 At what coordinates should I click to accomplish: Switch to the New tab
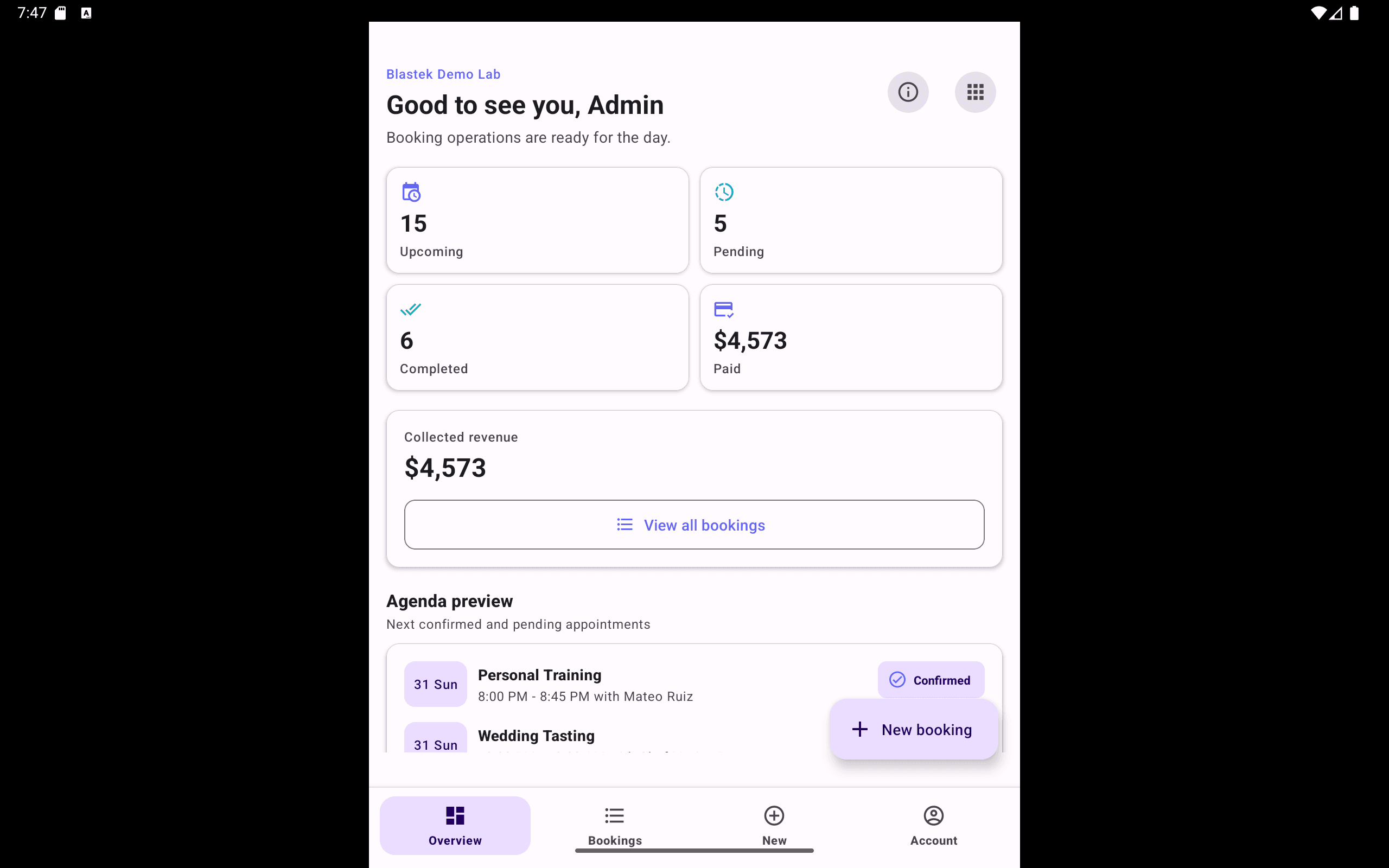[774, 826]
